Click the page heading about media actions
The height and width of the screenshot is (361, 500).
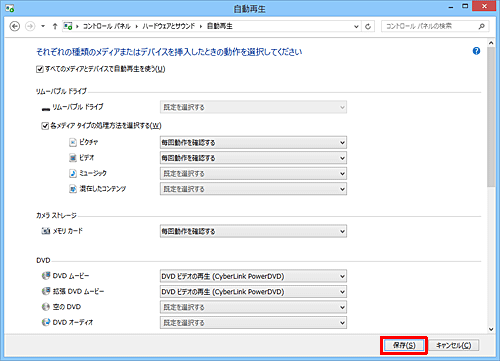[169, 52]
